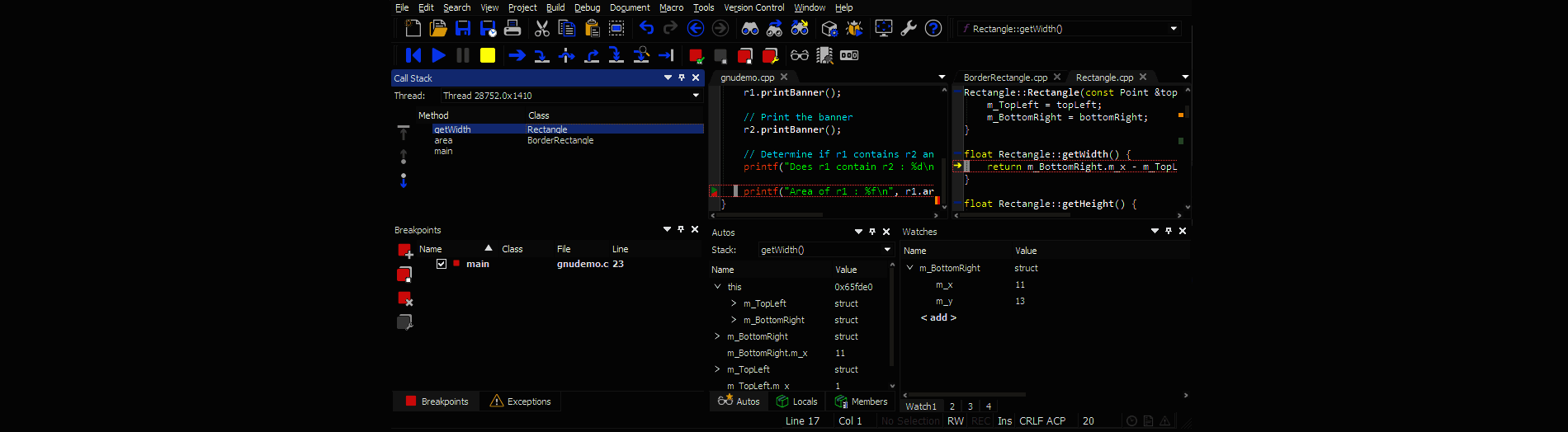The width and height of the screenshot is (1568, 432).
Task: Toggle the red breakpoint marker in gnudemo.cpp margin
Action: [715, 191]
